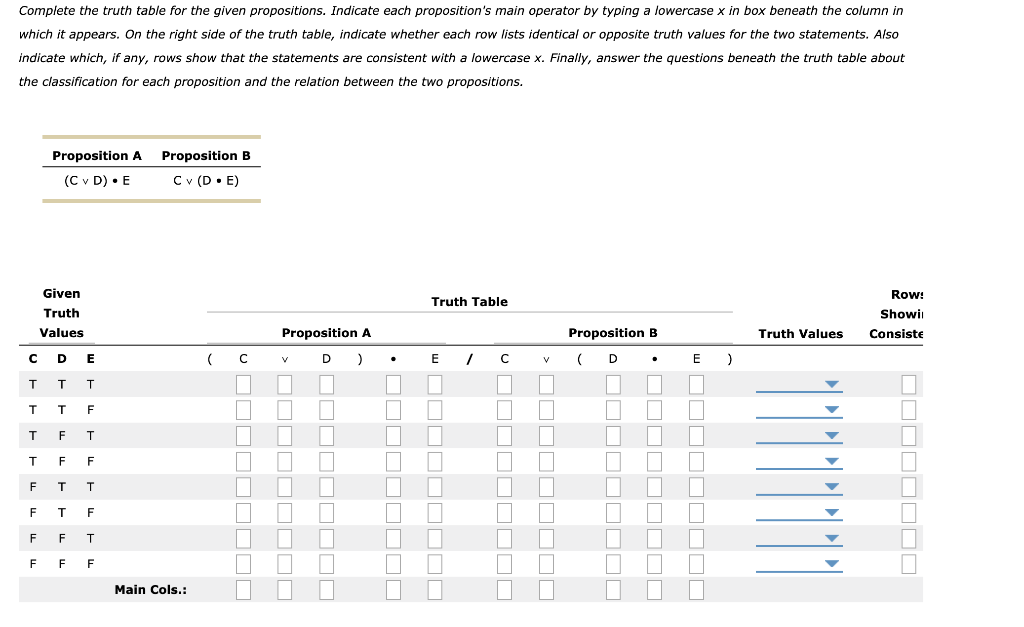Check the C column box in Proposition A first row
The height and width of the screenshot is (627, 1024).
243,384
